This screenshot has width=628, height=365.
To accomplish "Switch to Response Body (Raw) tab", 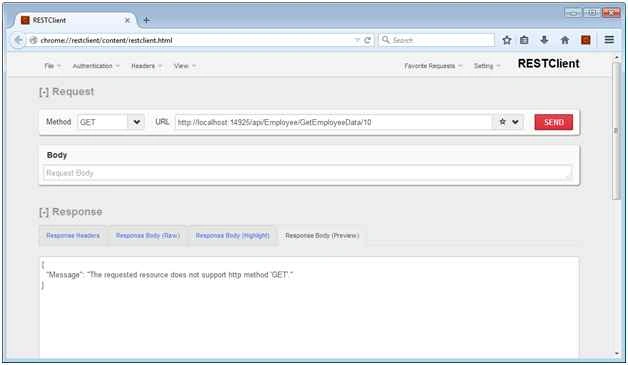I will 148,236.
